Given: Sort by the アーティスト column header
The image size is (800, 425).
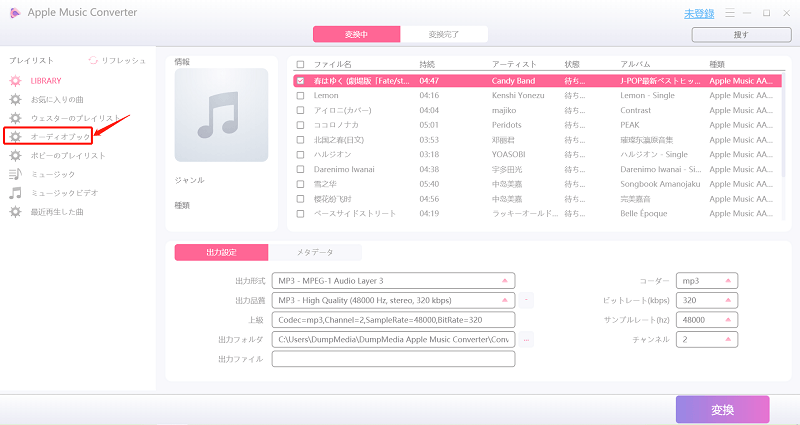Looking at the screenshot, I should (514, 64).
